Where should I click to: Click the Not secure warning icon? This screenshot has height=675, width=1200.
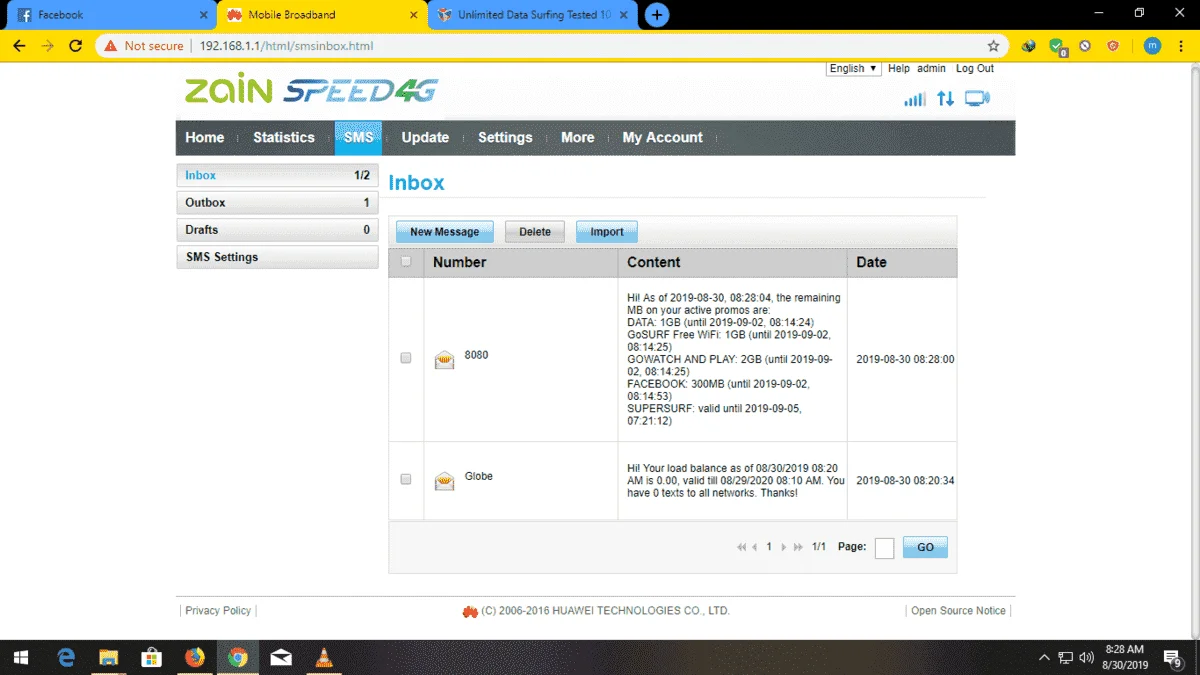point(109,46)
